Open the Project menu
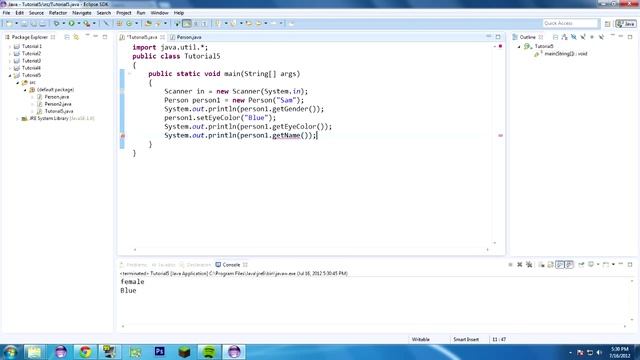 [124, 13]
